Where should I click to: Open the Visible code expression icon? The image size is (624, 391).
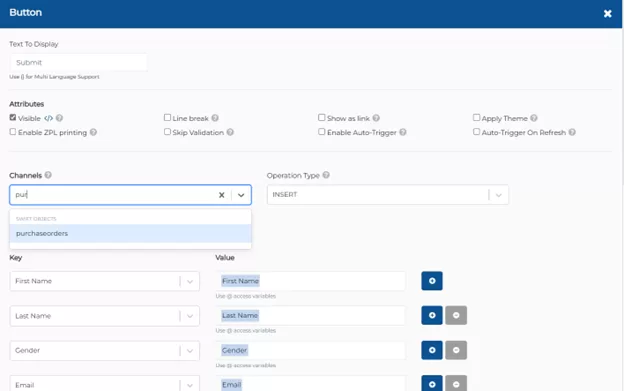[x=48, y=118]
